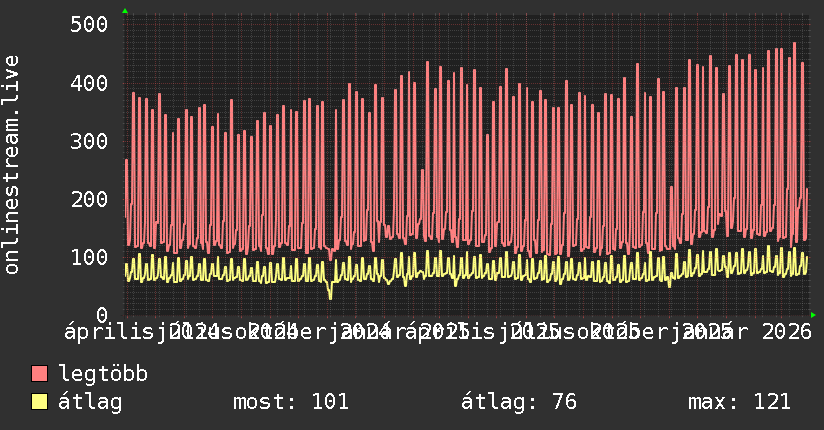
Task: Click the 200 y-axis label
Action: 89,199
